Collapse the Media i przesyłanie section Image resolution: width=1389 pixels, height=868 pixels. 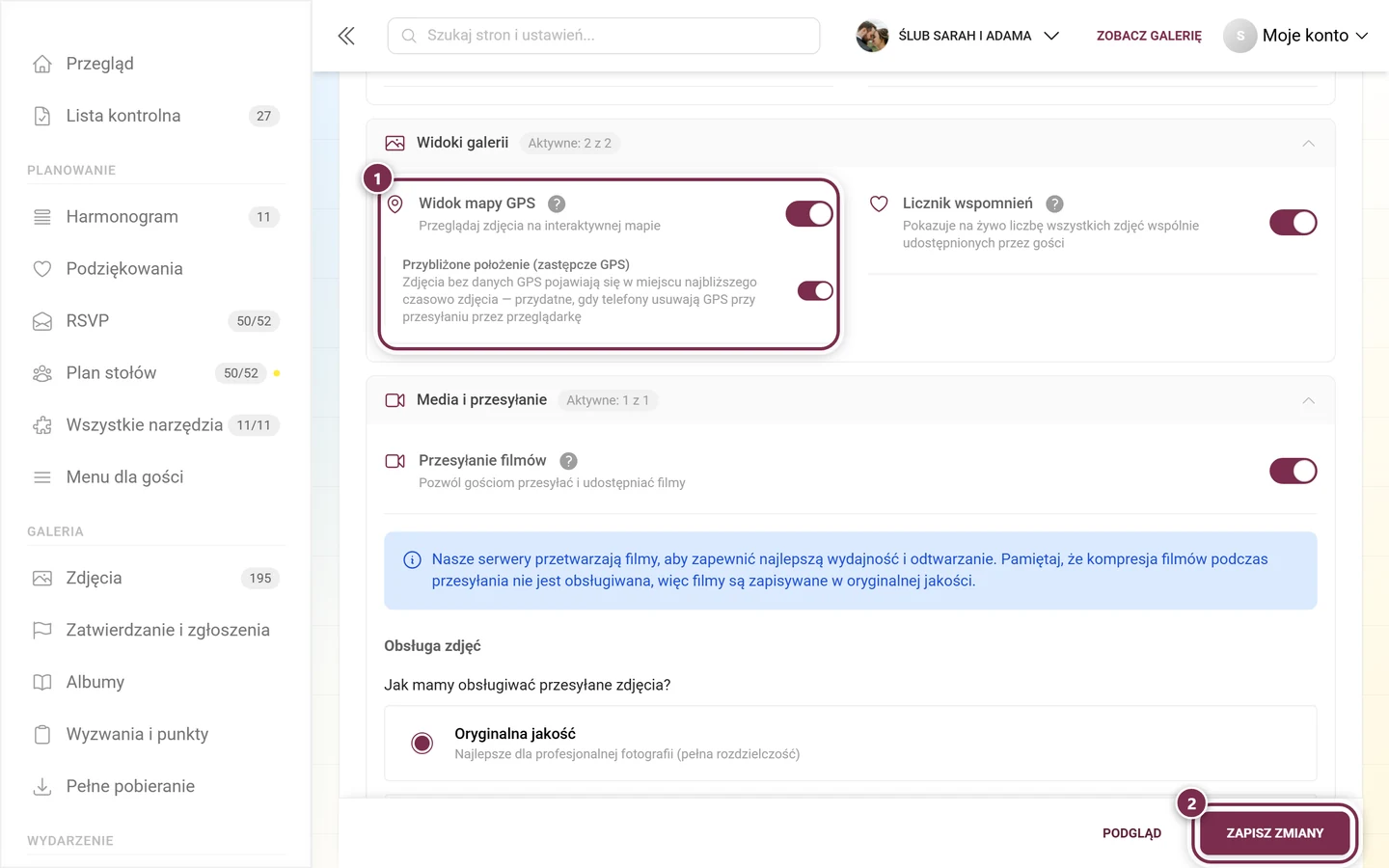tap(1308, 400)
